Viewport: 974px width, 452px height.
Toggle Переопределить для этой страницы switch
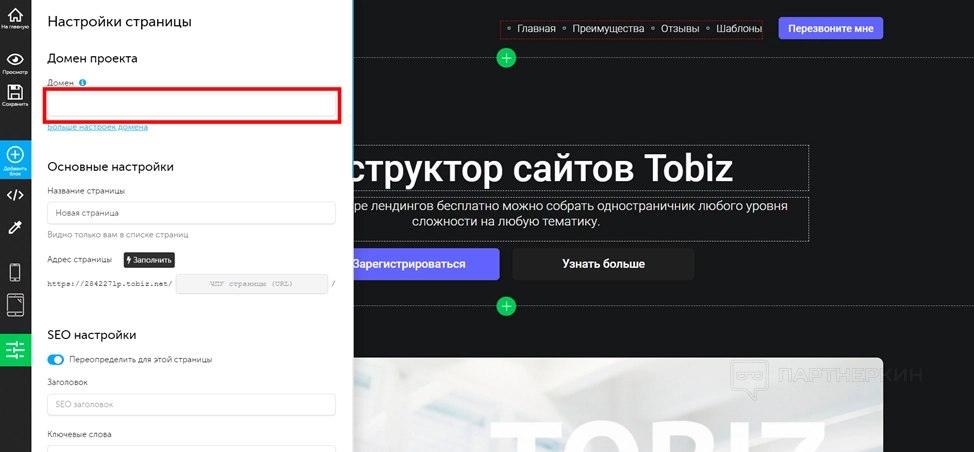pos(55,359)
